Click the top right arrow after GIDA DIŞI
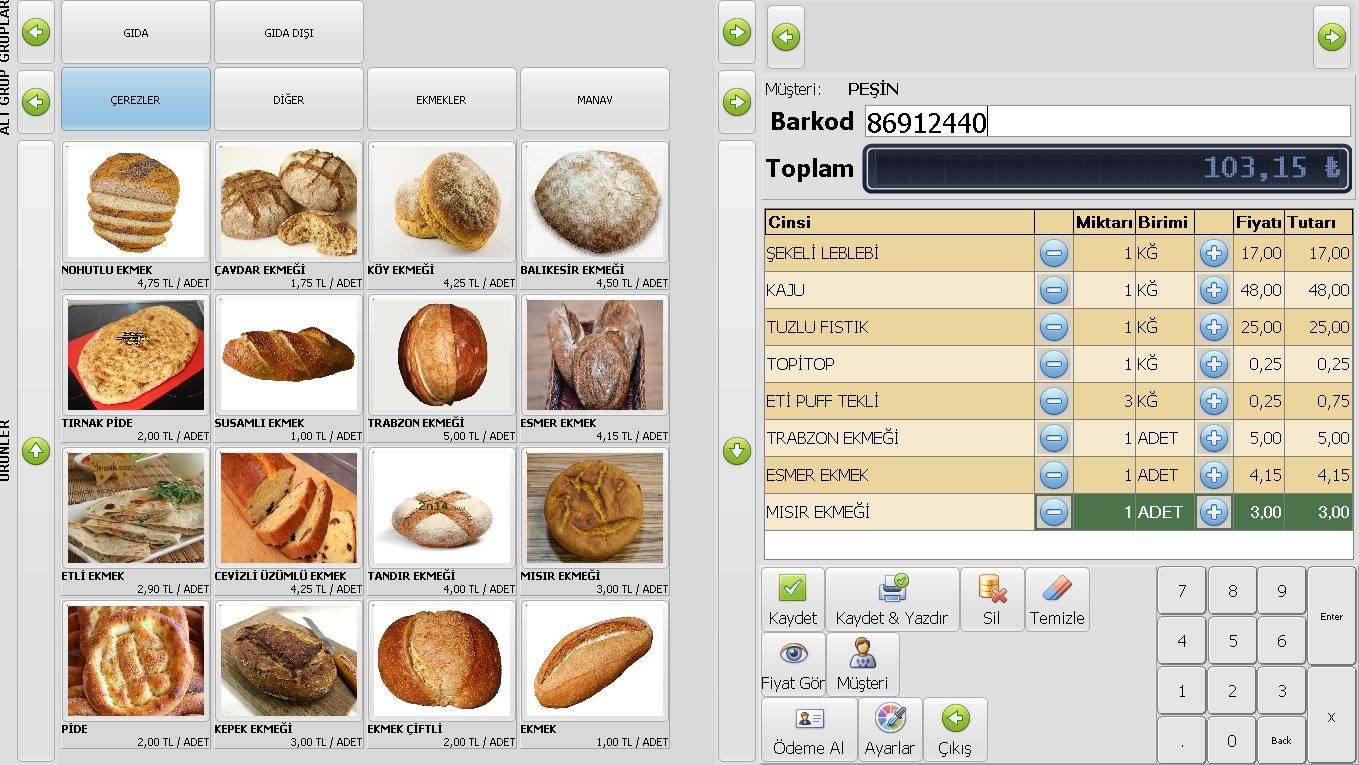The height and width of the screenshot is (765, 1359). 737,33
